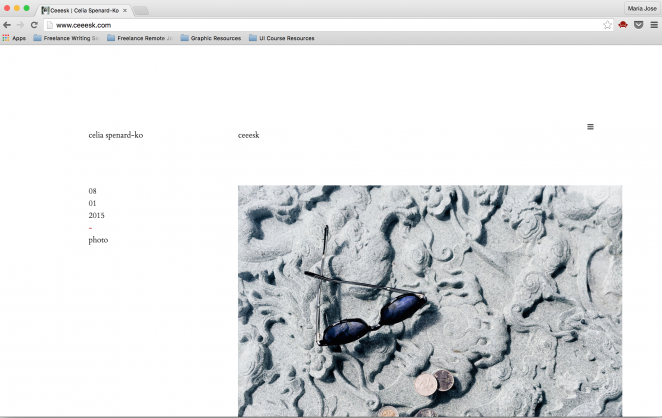This screenshot has width=662, height=418.
Task: Open a new tab button
Action: pyautogui.click(x=141, y=11)
